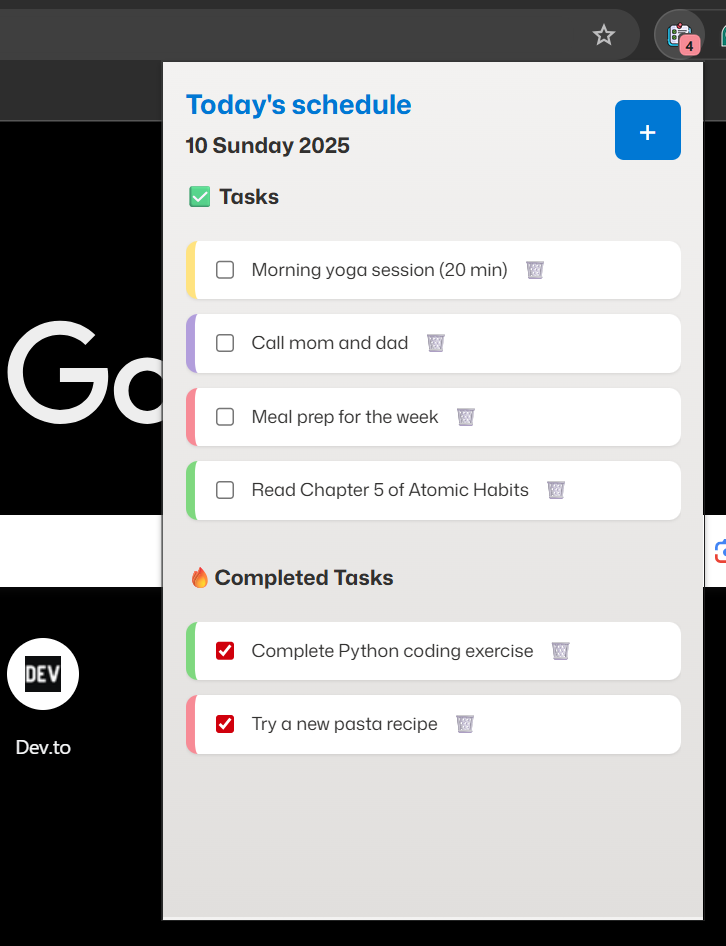Image resolution: width=726 pixels, height=946 pixels.
Task: Remove the Meal prep for the week task
Action: pos(465,417)
